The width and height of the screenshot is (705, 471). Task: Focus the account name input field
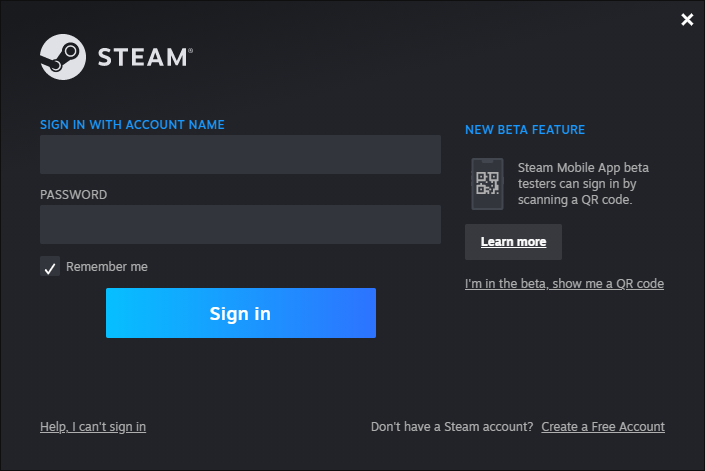point(240,154)
